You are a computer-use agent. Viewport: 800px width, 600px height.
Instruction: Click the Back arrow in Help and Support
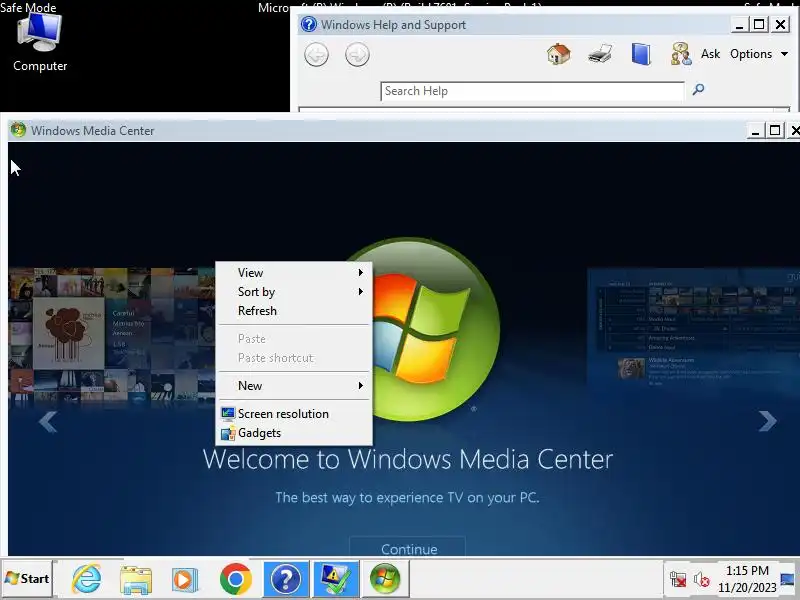coord(316,55)
